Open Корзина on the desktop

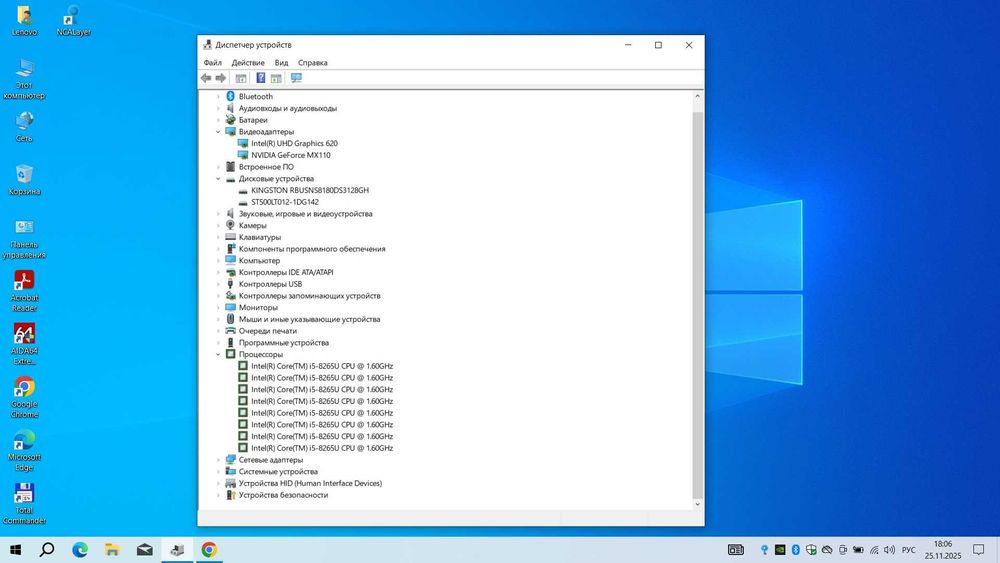tap(24, 179)
